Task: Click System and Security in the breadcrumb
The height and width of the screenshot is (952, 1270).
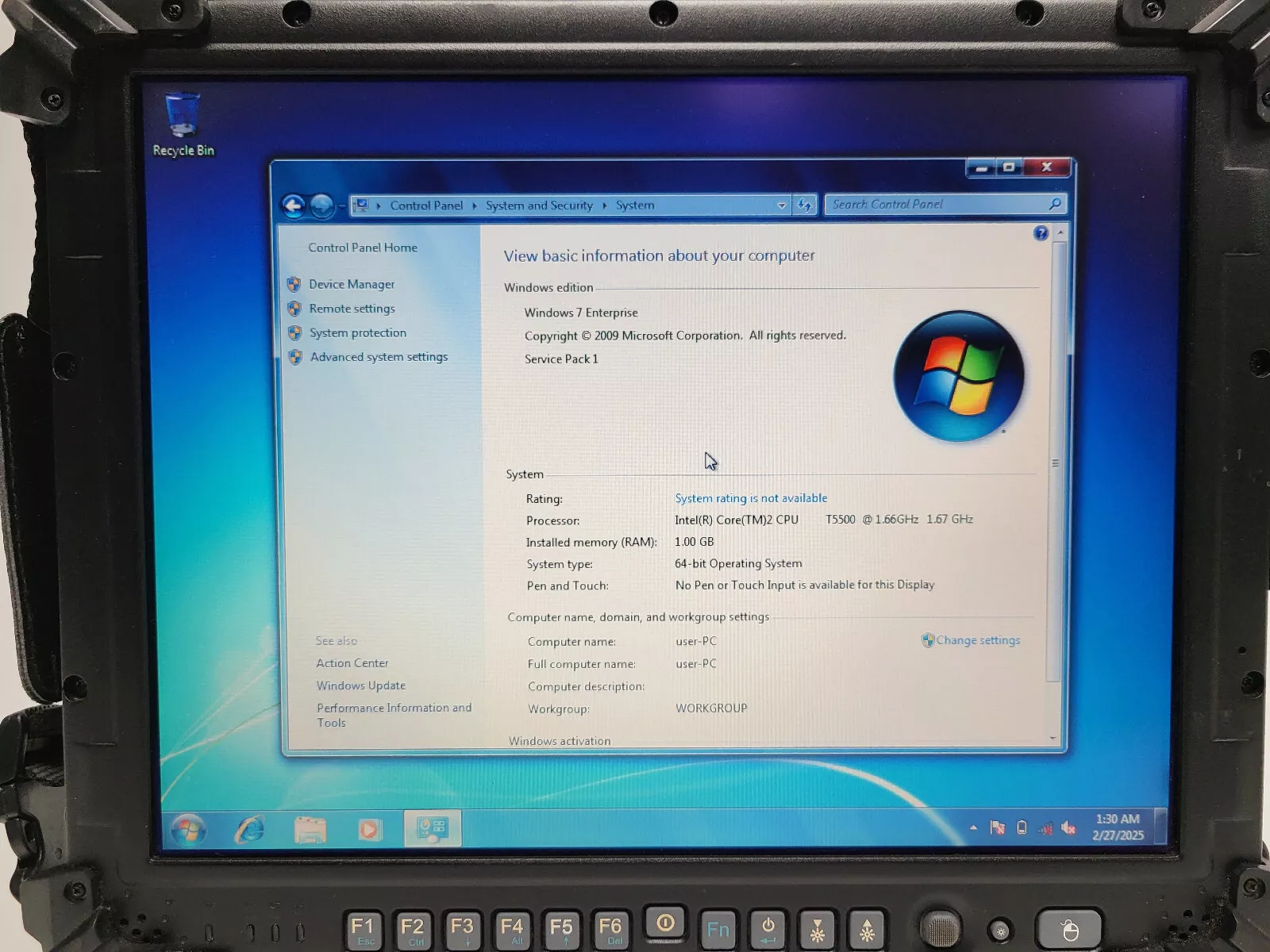Action: coord(540,205)
